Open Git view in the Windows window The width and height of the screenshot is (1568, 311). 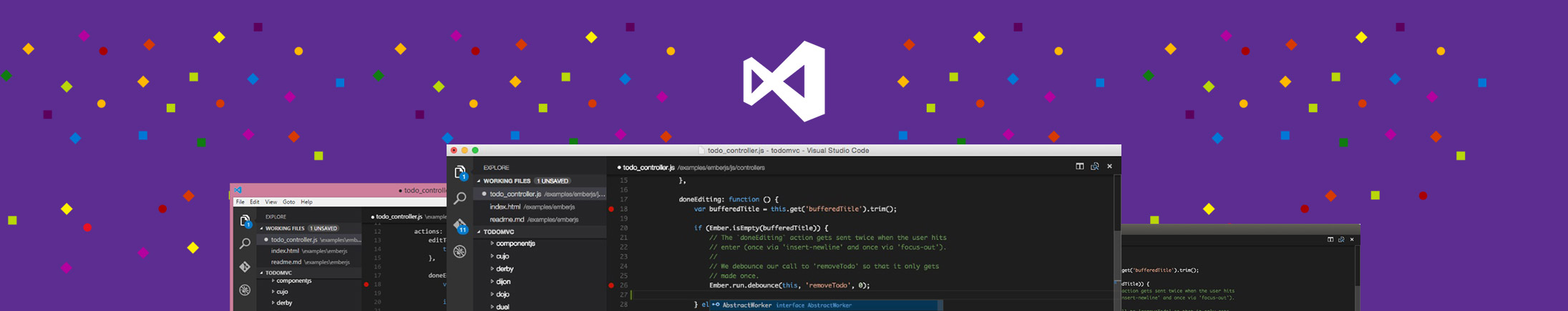point(245,267)
